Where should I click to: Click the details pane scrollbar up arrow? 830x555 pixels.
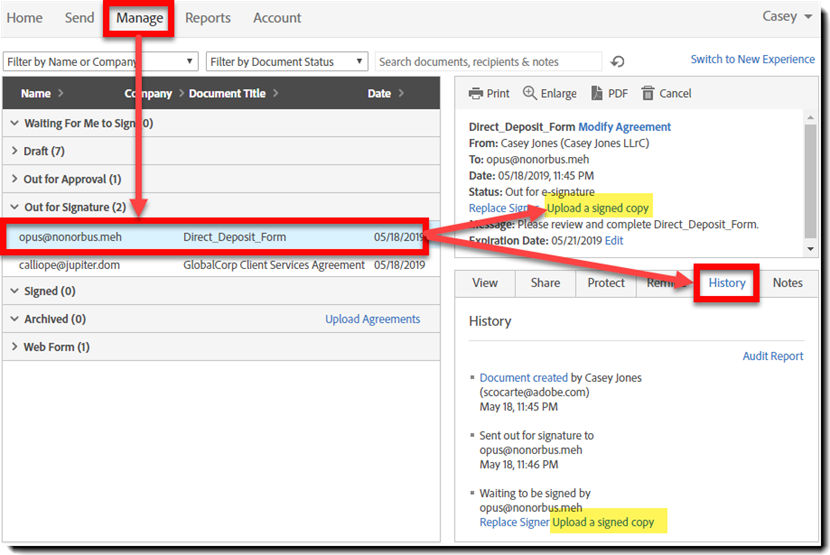(x=810, y=117)
